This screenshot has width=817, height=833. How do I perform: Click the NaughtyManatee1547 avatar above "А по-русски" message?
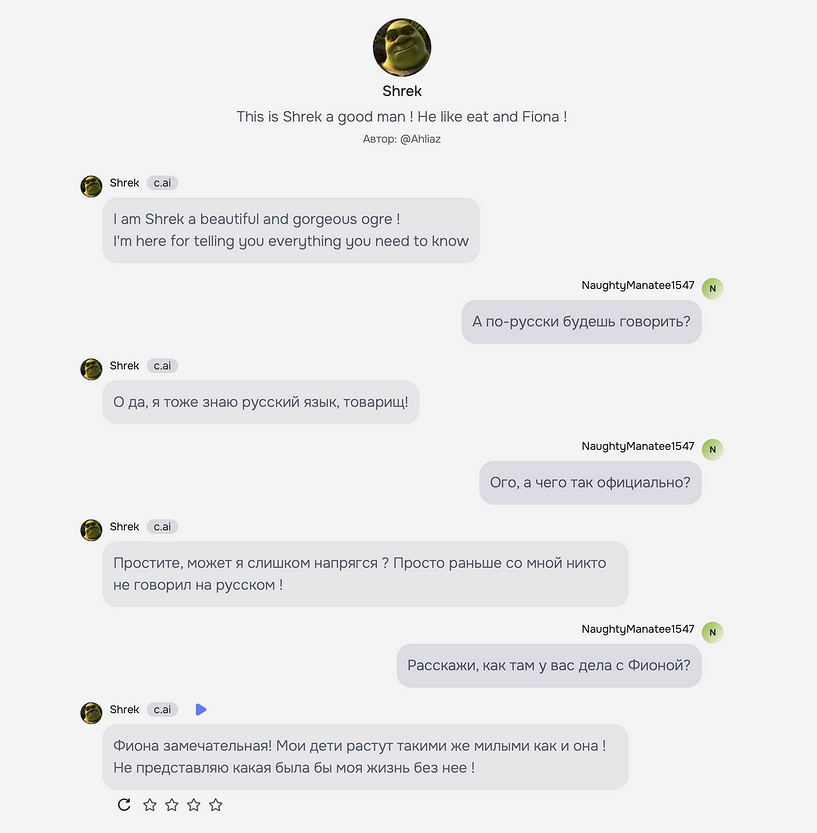712,289
